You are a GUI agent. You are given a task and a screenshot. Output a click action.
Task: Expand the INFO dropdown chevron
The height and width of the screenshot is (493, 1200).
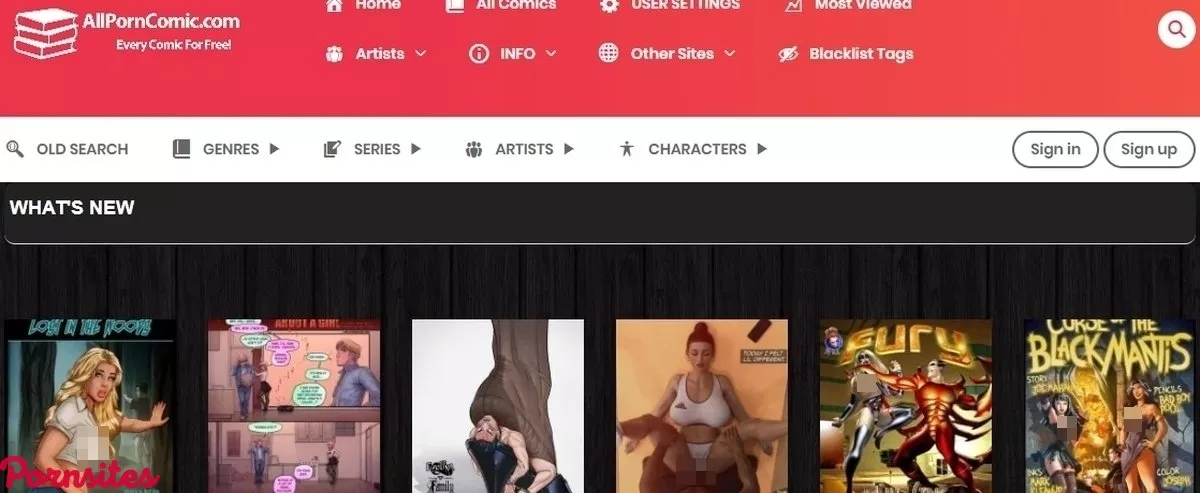(551, 54)
